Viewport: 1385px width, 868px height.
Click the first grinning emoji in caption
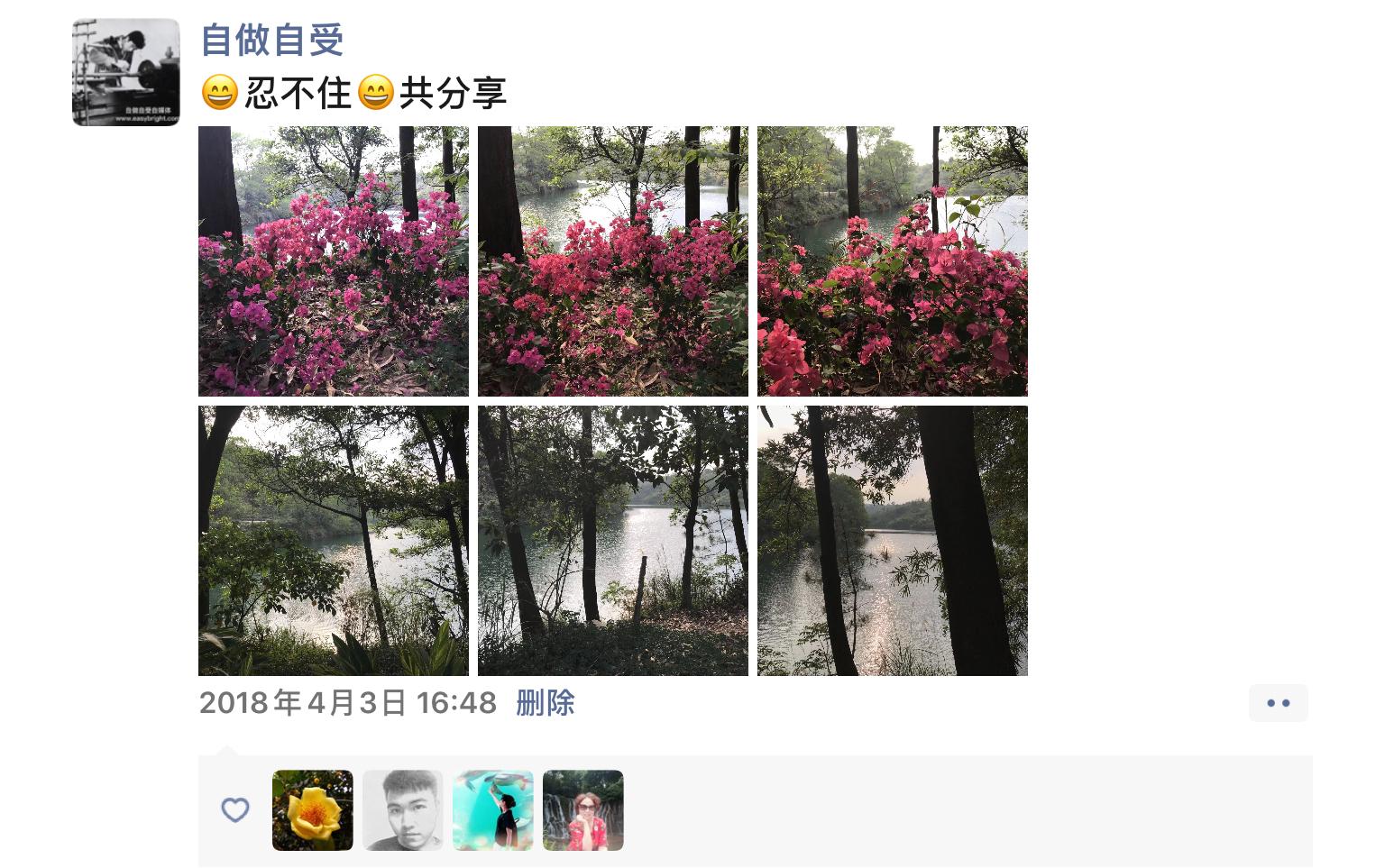[219, 93]
